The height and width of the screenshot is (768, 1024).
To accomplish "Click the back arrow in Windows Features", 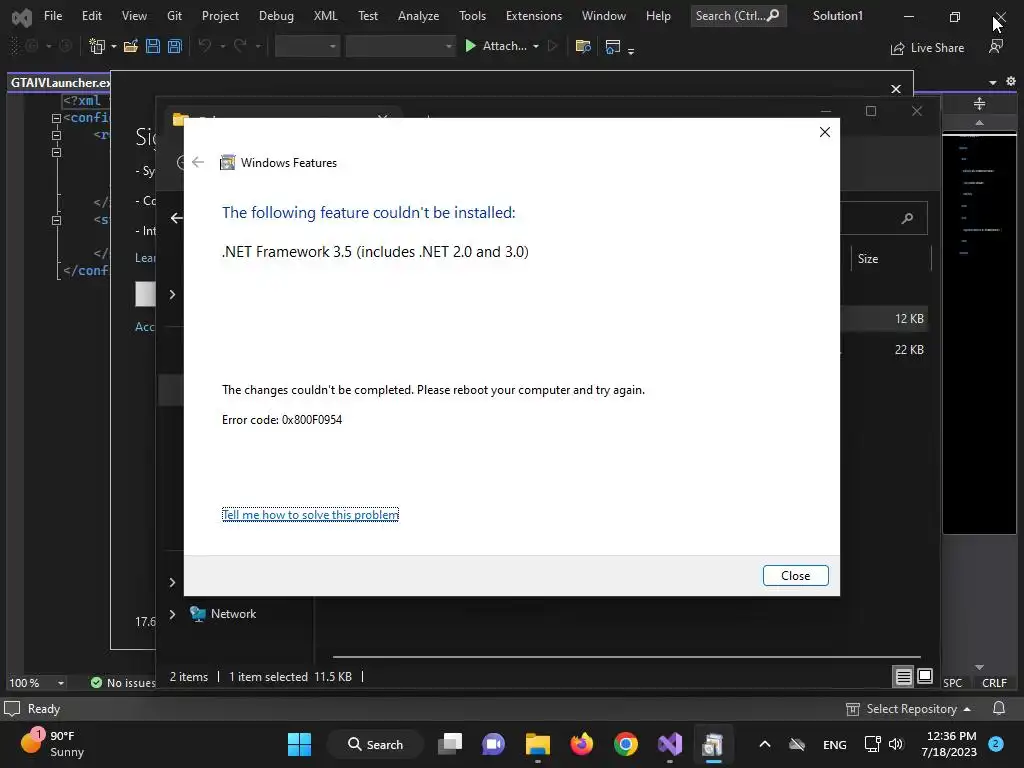I will click(198, 162).
